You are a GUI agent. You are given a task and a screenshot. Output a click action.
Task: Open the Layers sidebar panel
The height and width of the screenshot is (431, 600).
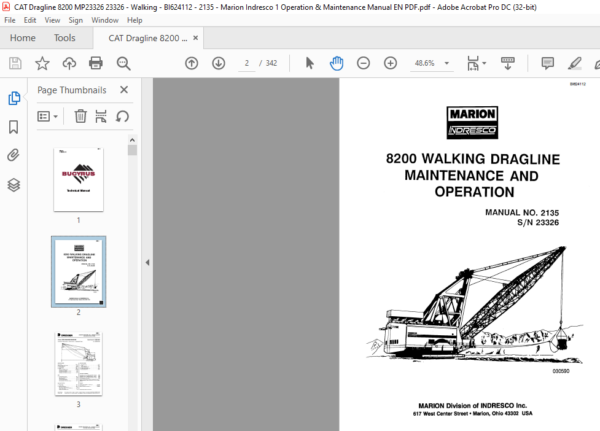coord(14,185)
